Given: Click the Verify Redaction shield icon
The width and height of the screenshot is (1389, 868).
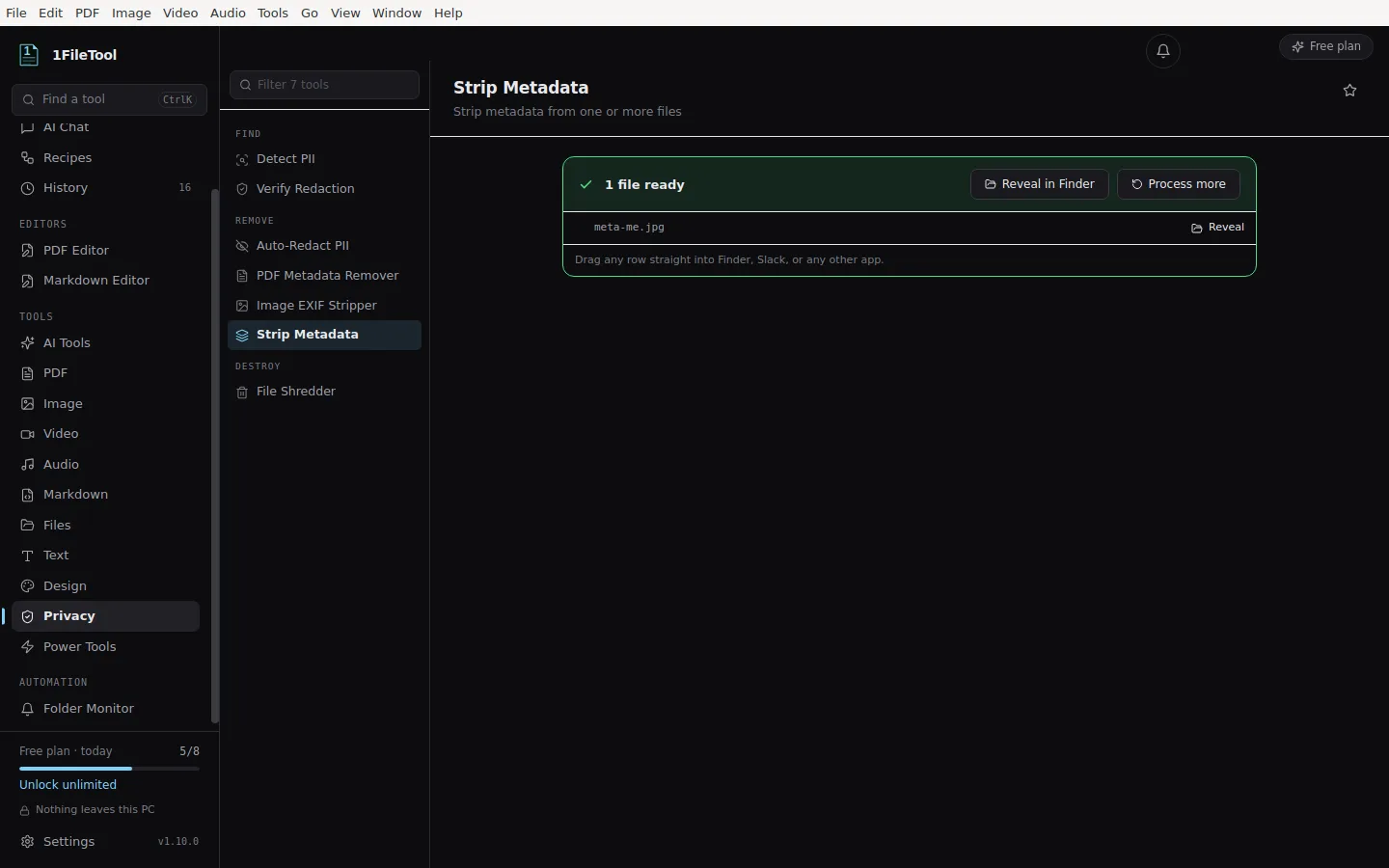Looking at the screenshot, I should (x=242, y=189).
